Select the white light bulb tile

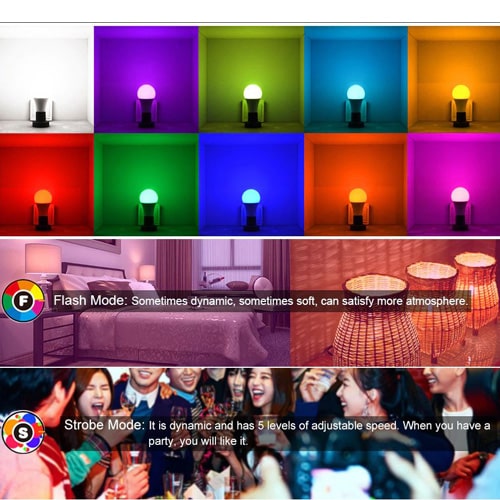coord(47,79)
